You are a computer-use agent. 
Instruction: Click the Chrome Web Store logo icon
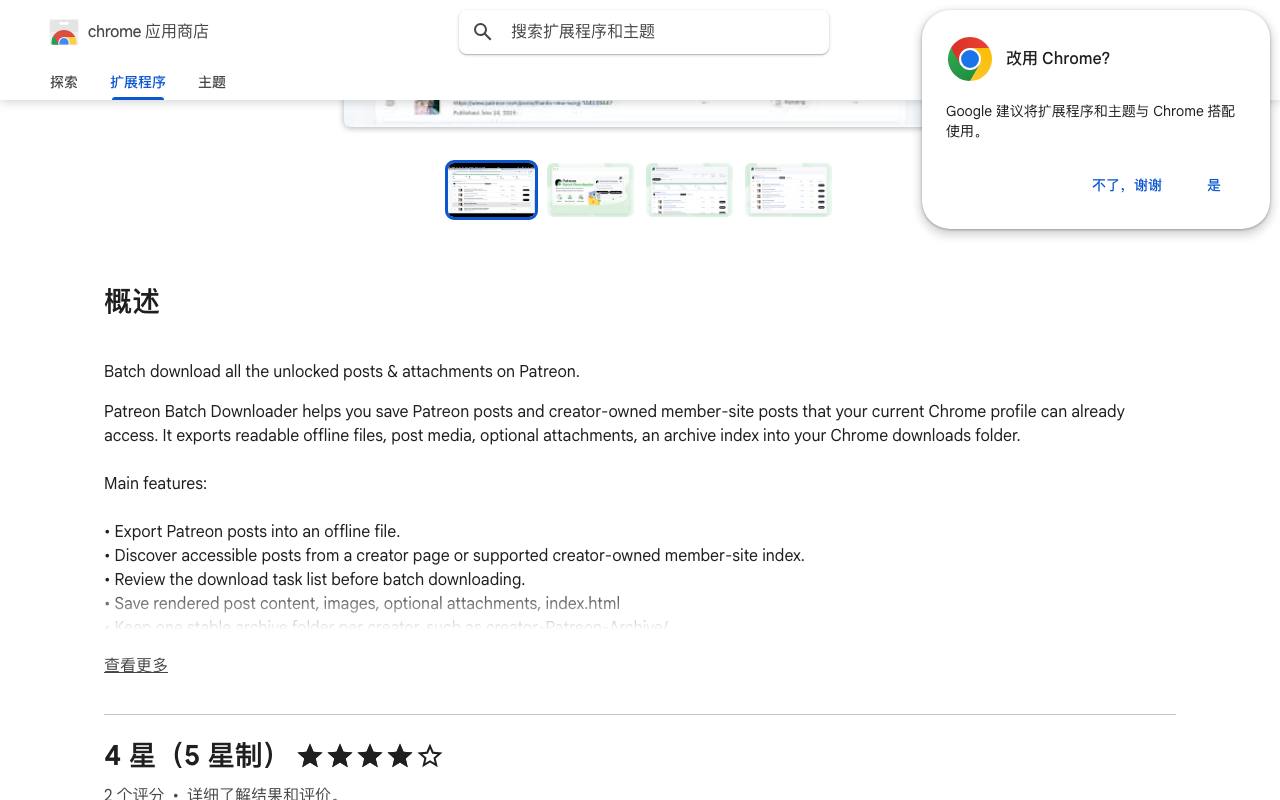(x=64, y=32)
